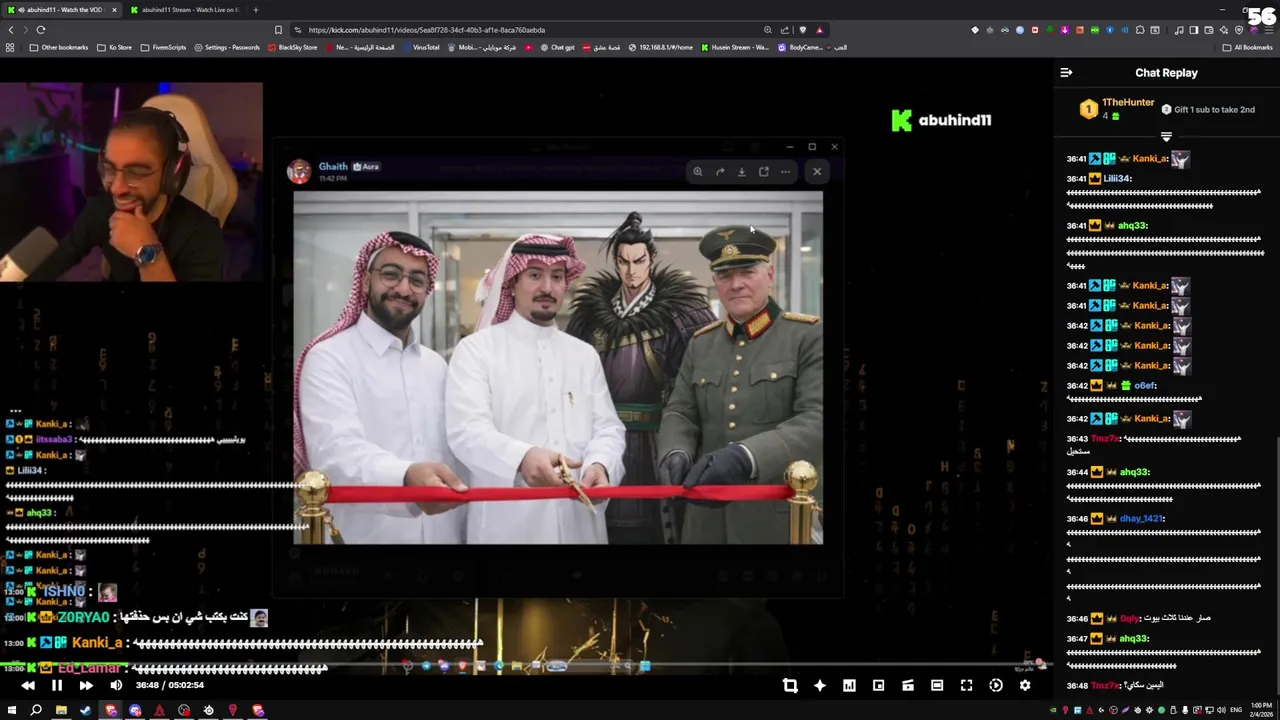The image size is (1280, 720).
Task: Pause the VOD playback
Action: (57, 685)
